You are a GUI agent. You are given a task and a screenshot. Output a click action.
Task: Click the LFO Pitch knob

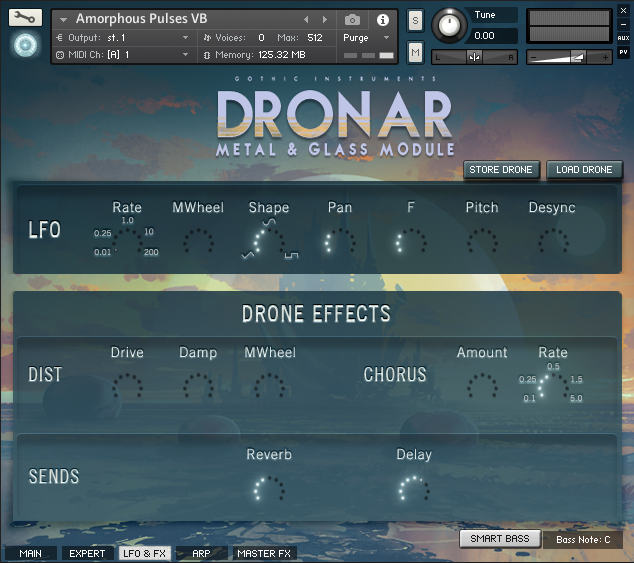click(482, 242)
